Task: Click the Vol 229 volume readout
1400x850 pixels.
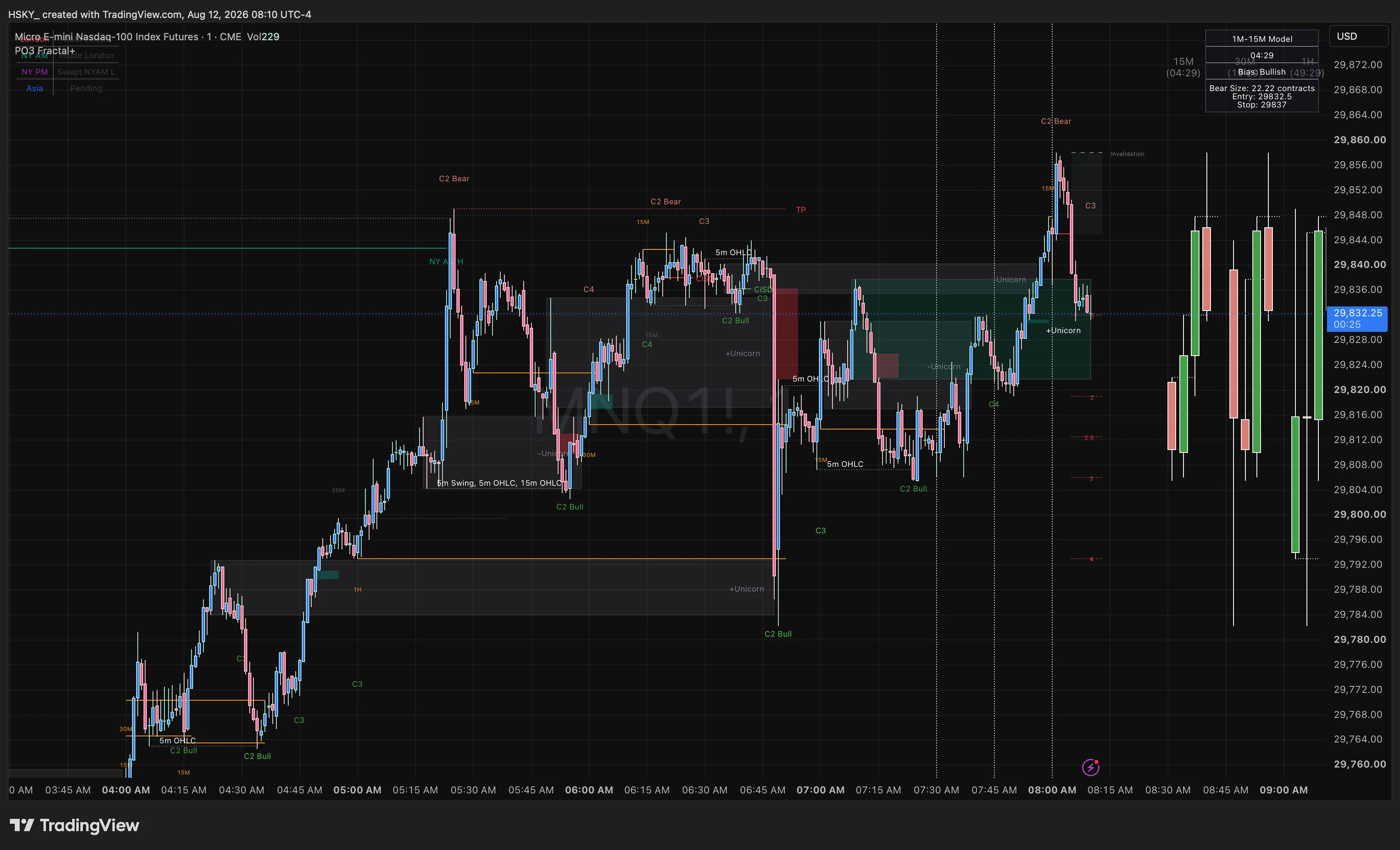Action: (x=263, y=37)
